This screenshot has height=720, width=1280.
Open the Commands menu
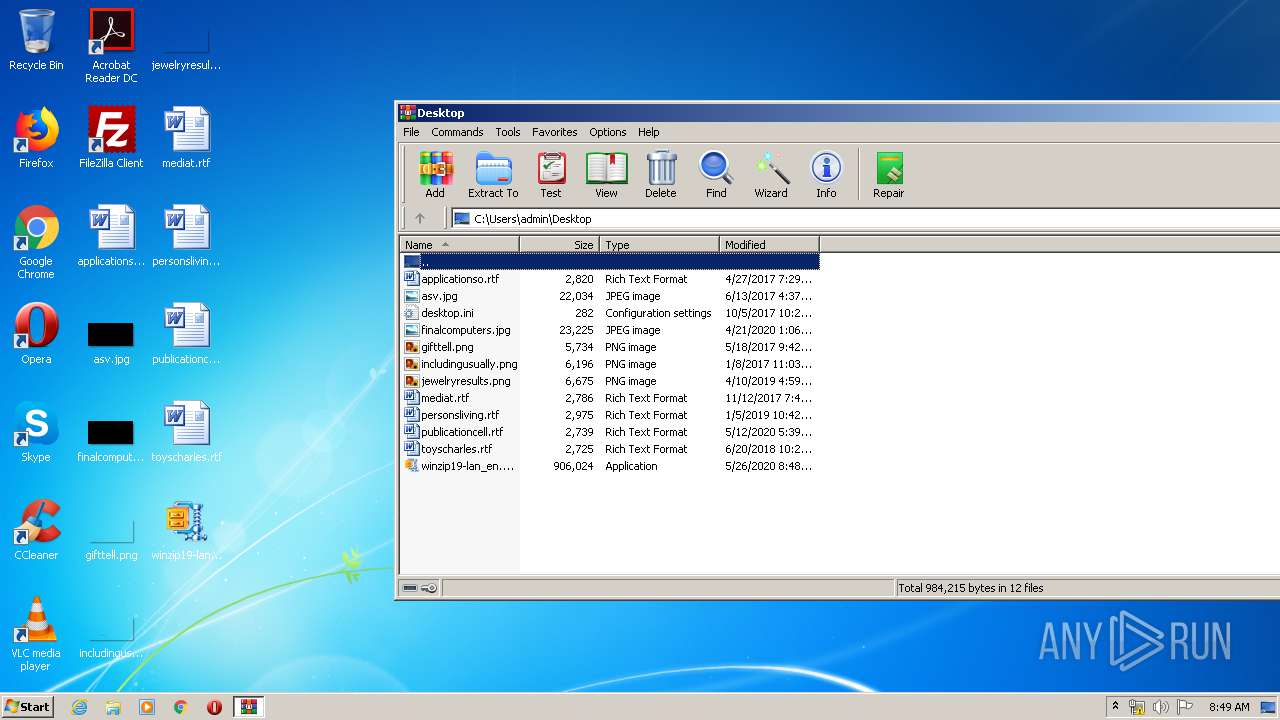[457, 132]
